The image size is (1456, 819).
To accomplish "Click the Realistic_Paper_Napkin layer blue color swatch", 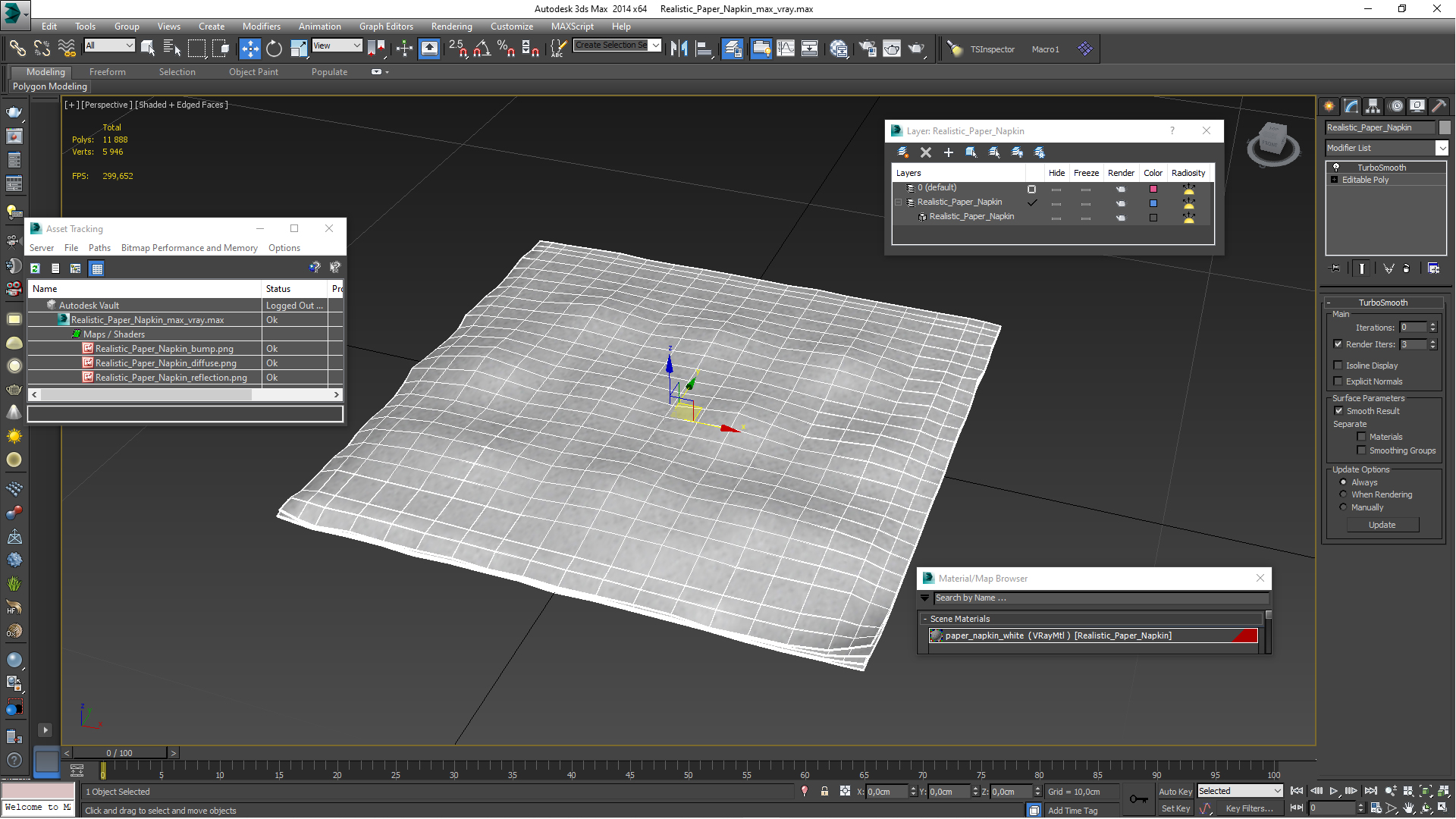I will (x=1153, y=203).
